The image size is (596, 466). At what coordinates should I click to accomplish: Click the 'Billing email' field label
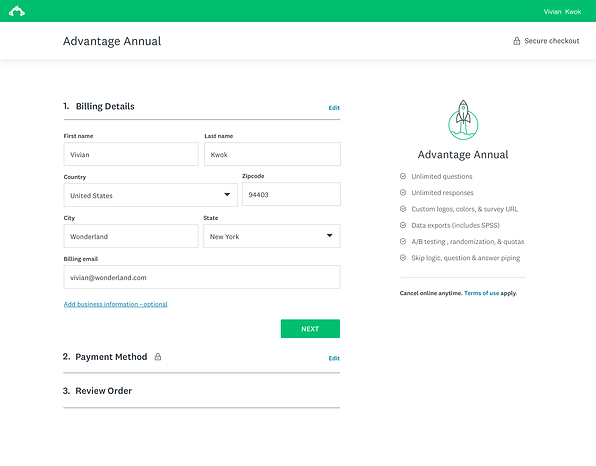coord(81,259)
